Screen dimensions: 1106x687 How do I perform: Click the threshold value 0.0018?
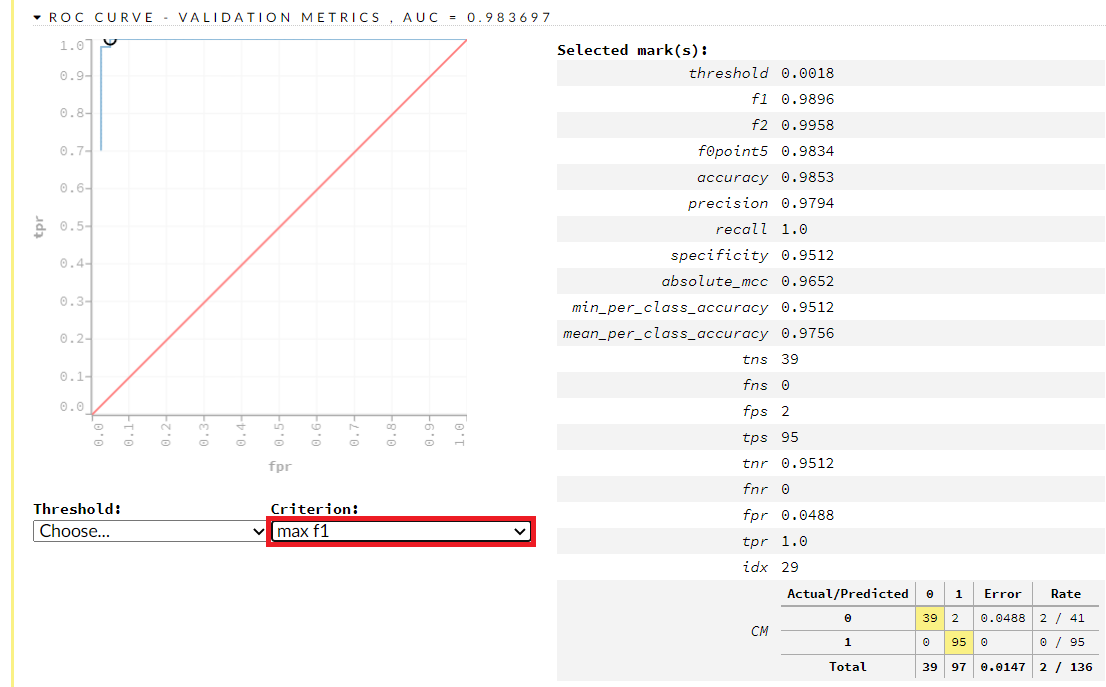[807, 73]
